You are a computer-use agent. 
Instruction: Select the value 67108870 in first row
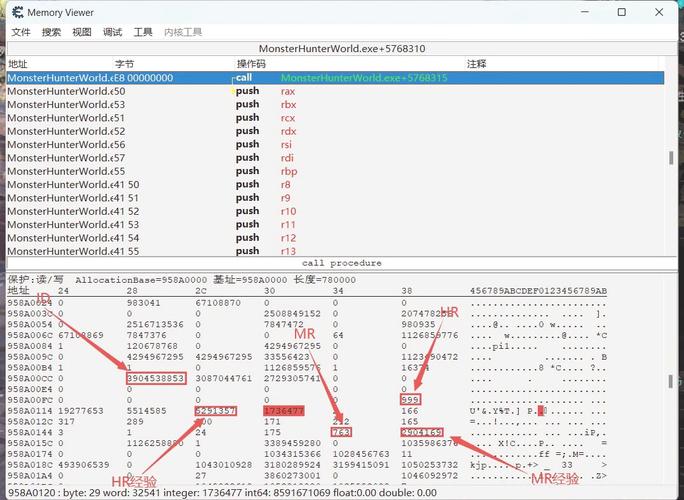pyautogui.click(x=218, y=302)
